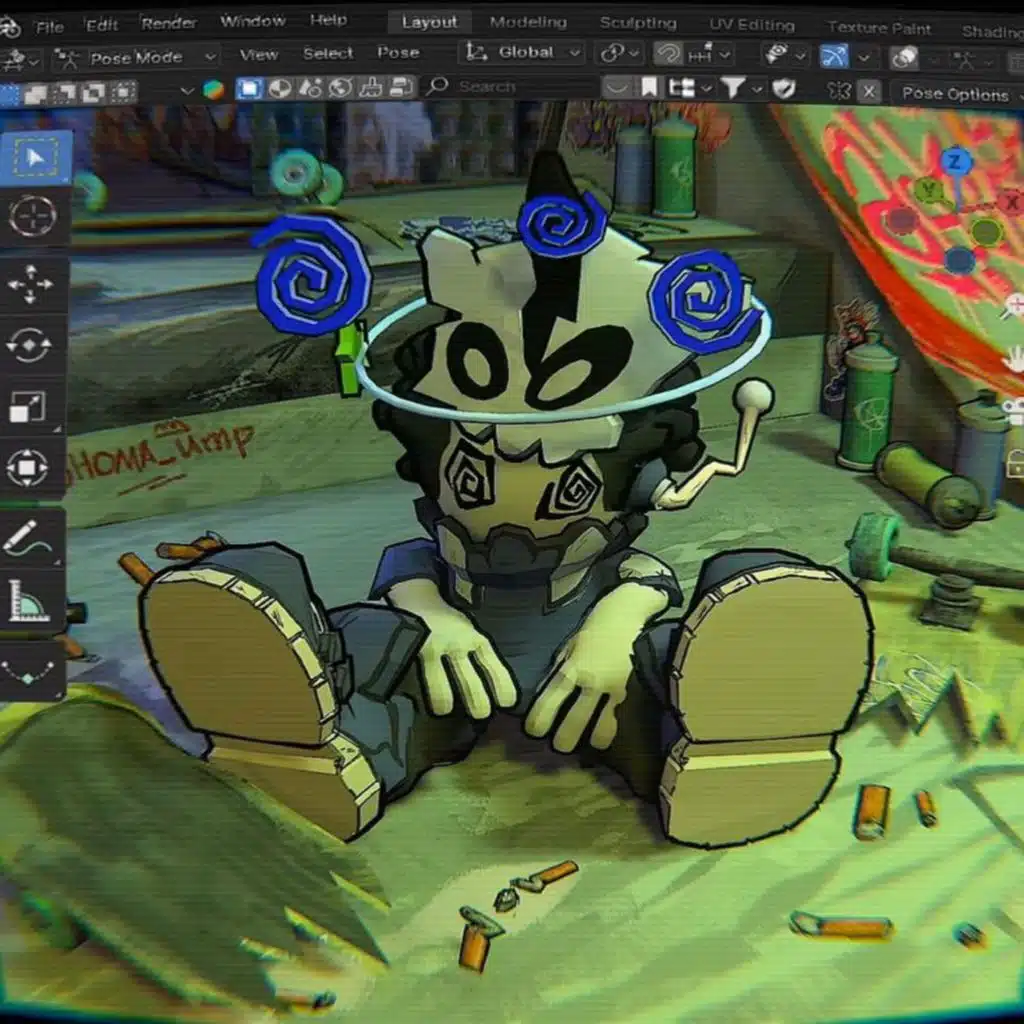Pick the Scale tool
Viewport: 1024px width, 1024px height.
point(27,406)
